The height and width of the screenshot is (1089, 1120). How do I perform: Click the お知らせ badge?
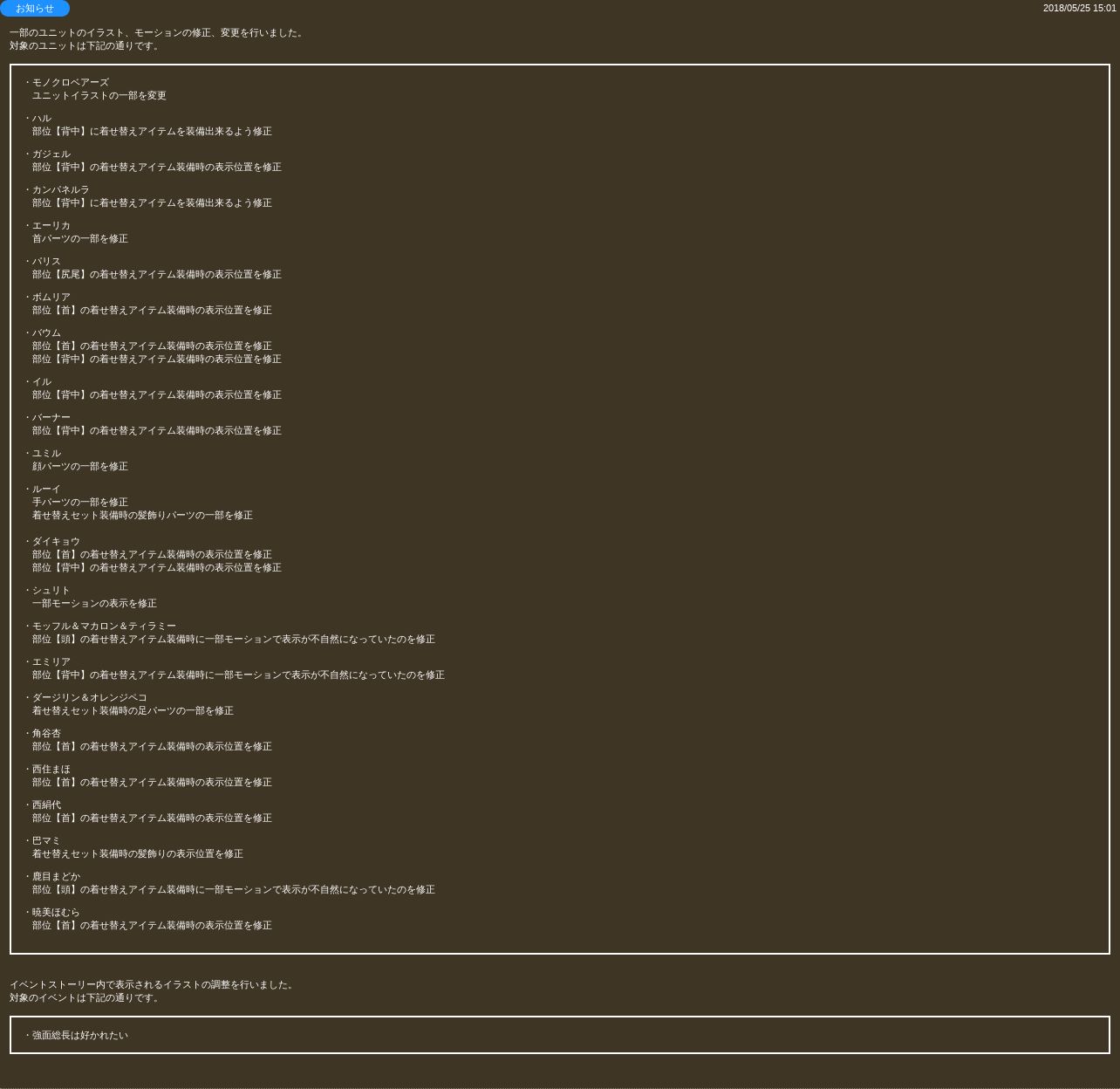tap(35, 8)
